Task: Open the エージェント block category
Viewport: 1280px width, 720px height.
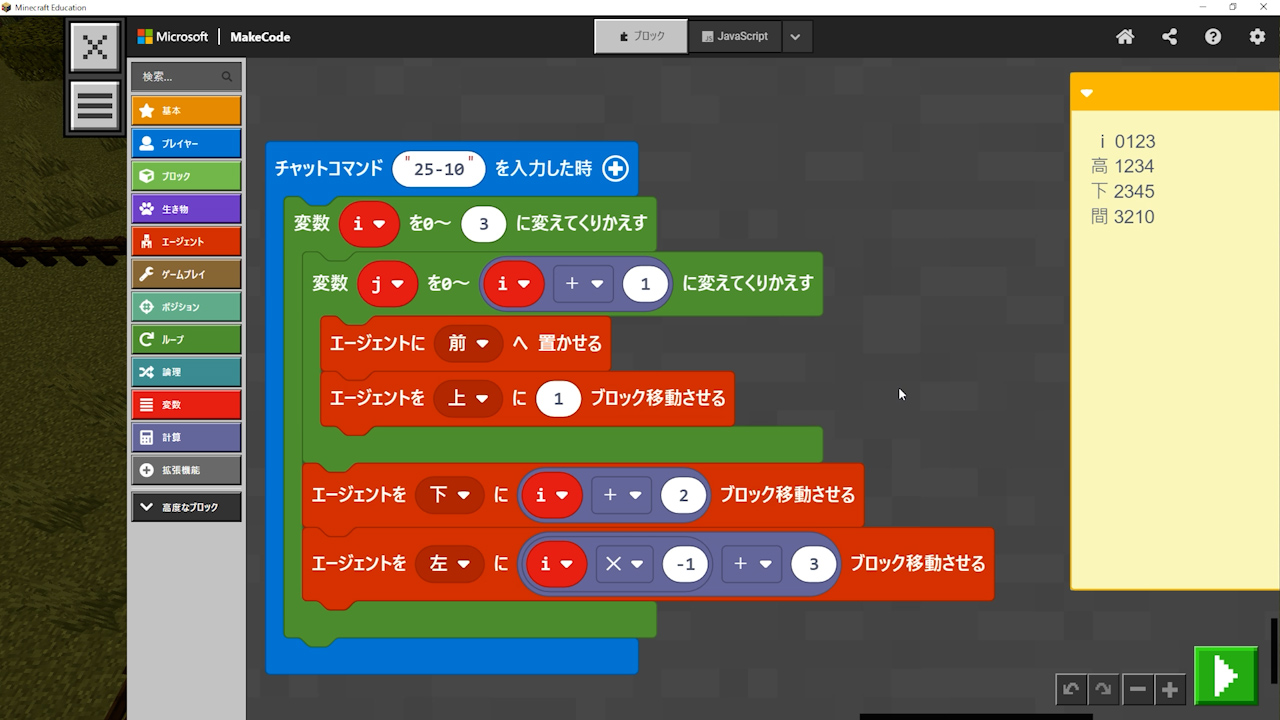Action: click(187, 242)
